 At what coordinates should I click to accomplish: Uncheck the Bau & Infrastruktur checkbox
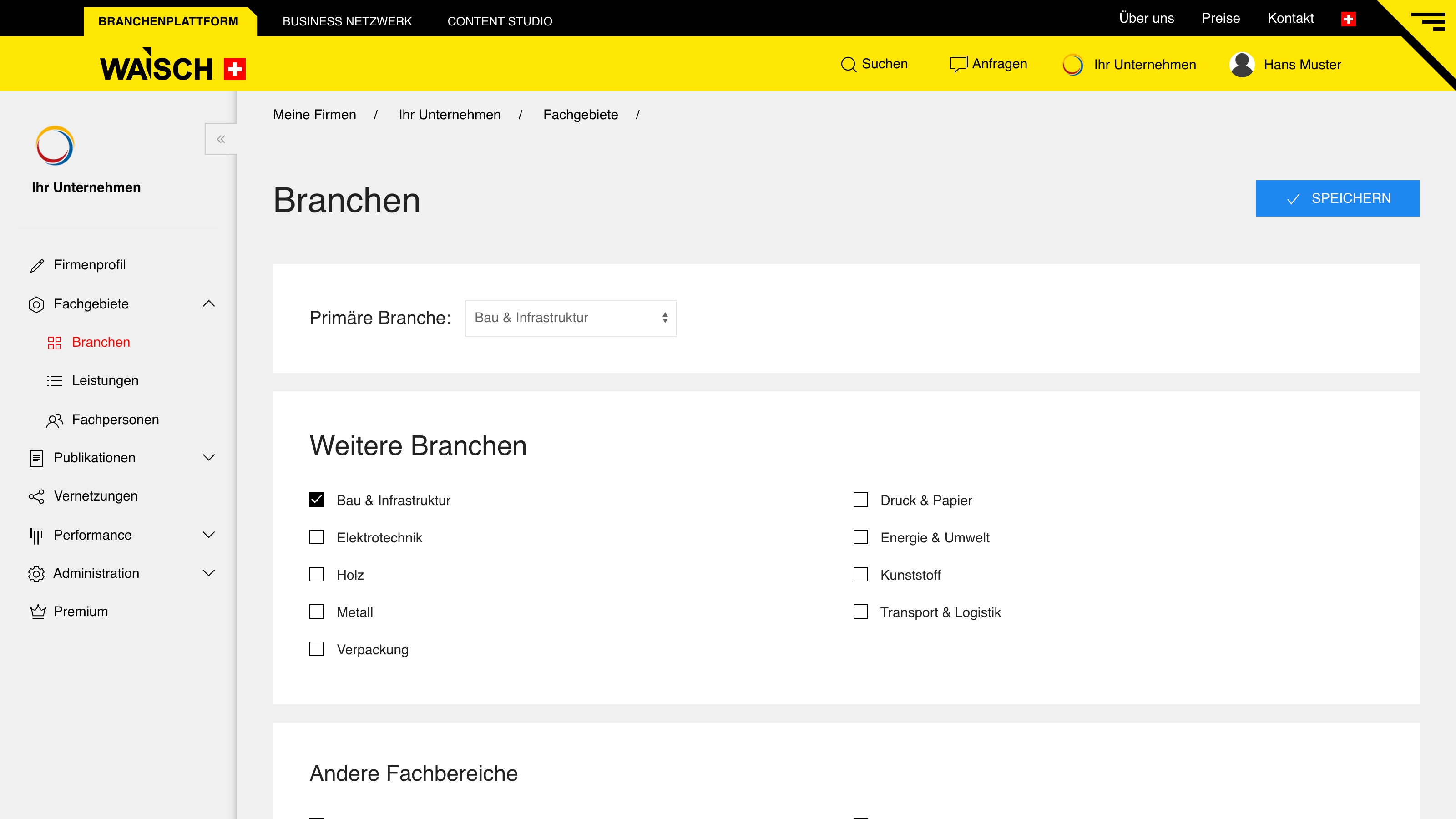tap(317, 500)
